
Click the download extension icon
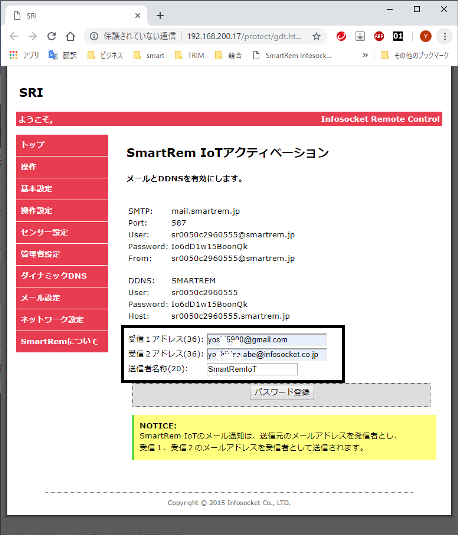360,36
